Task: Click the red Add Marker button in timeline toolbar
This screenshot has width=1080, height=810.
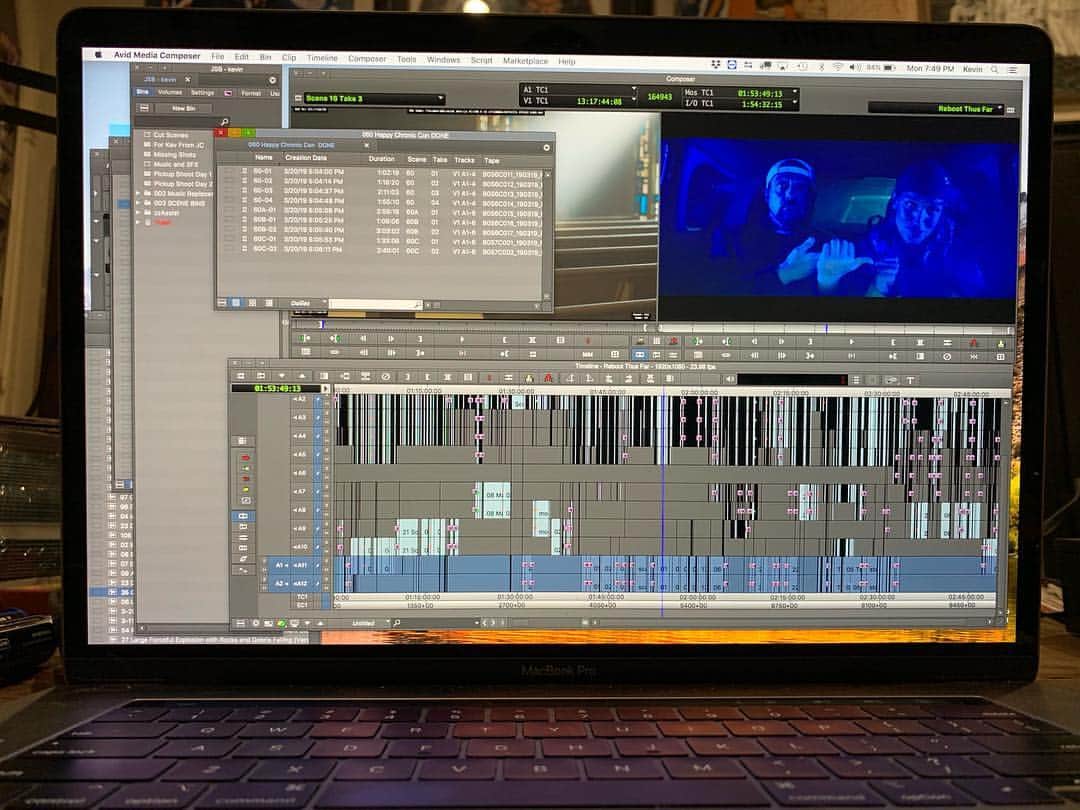Action: coord(488,377)
